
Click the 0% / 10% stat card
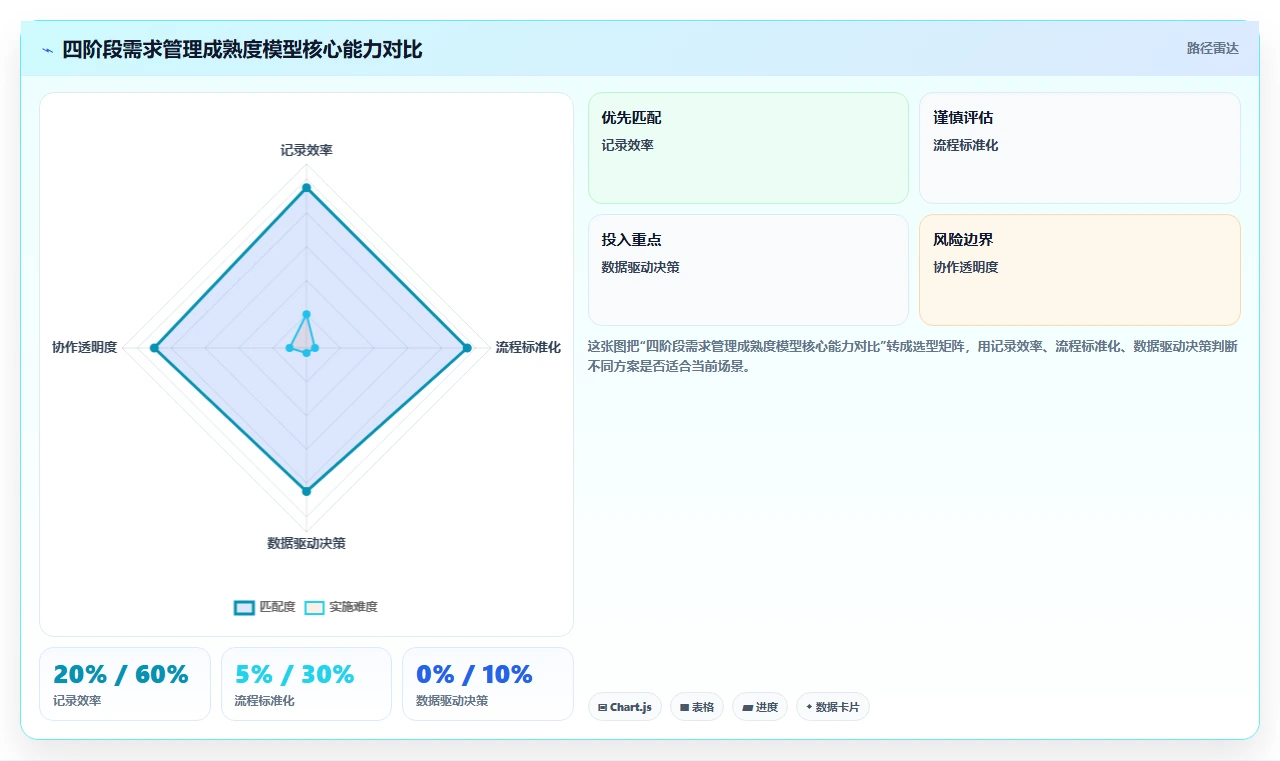[x=488, y=684]
